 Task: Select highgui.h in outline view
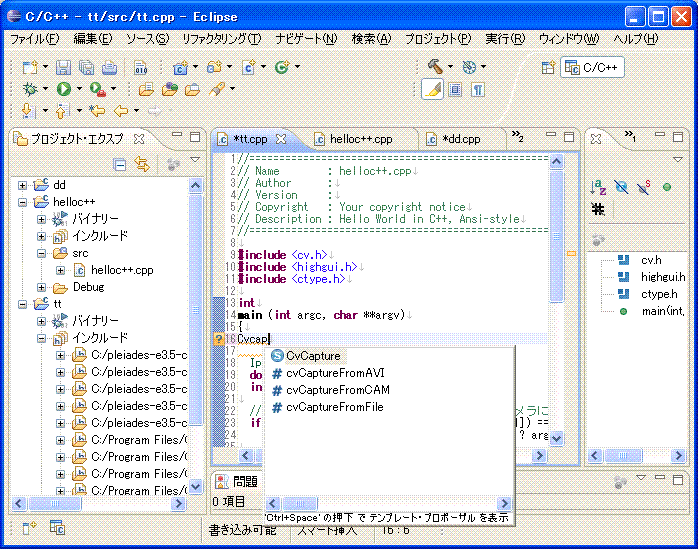pos(663,277)
